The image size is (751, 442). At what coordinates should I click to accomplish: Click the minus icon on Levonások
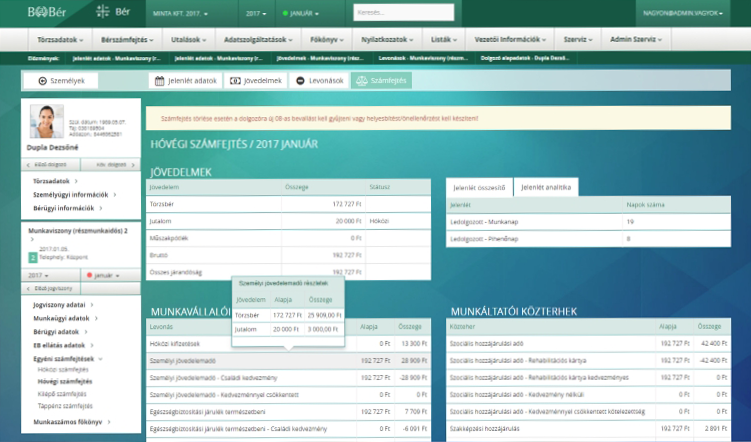300,81
